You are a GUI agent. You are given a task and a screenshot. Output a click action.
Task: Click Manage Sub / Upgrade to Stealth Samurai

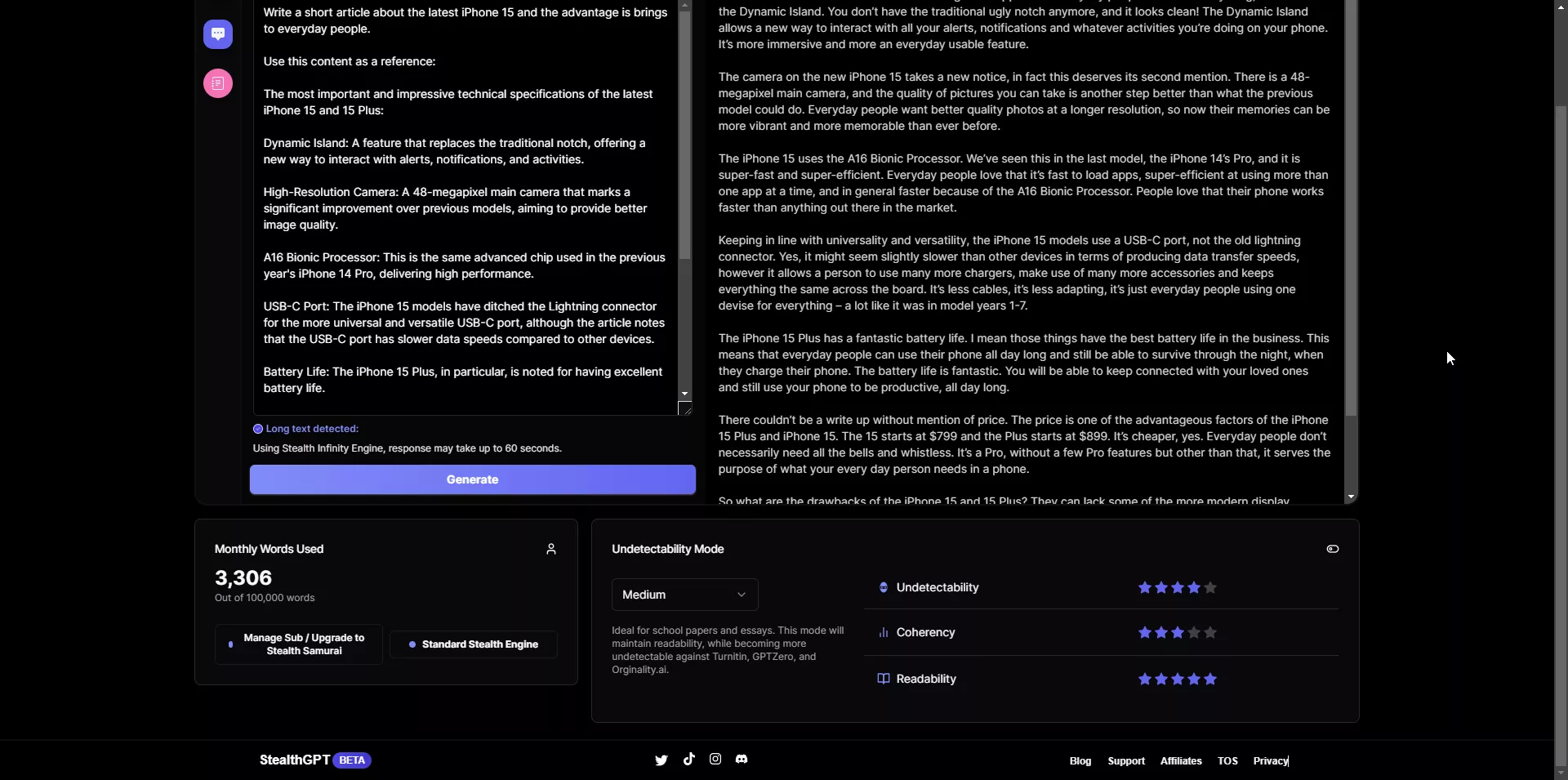click(x=299, y=644)
